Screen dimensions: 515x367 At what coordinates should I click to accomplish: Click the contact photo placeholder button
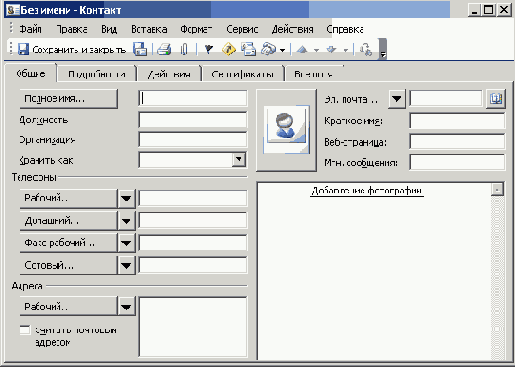click(286, 130)
